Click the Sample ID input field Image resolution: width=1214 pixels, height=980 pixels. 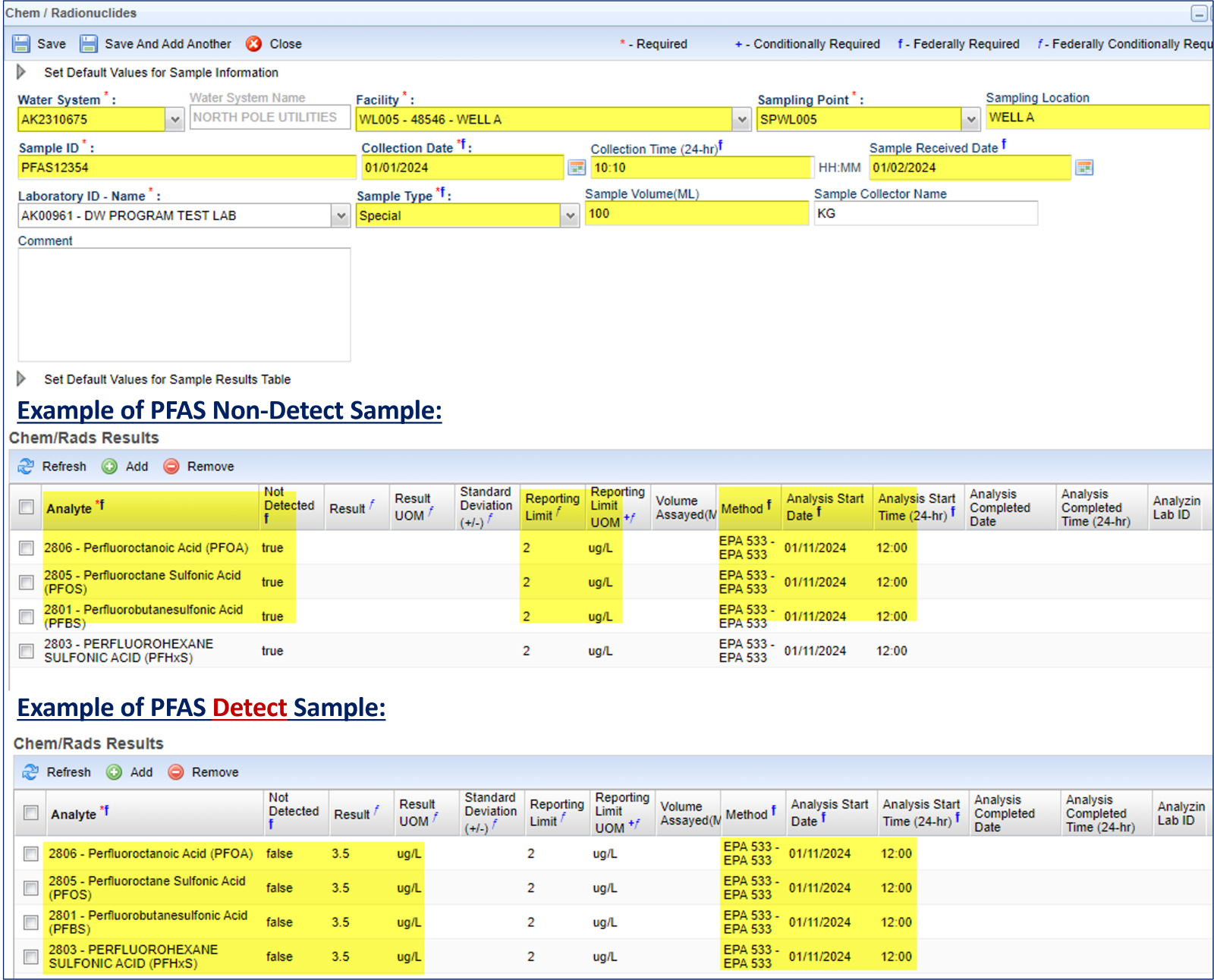click(x=186, y=168)
